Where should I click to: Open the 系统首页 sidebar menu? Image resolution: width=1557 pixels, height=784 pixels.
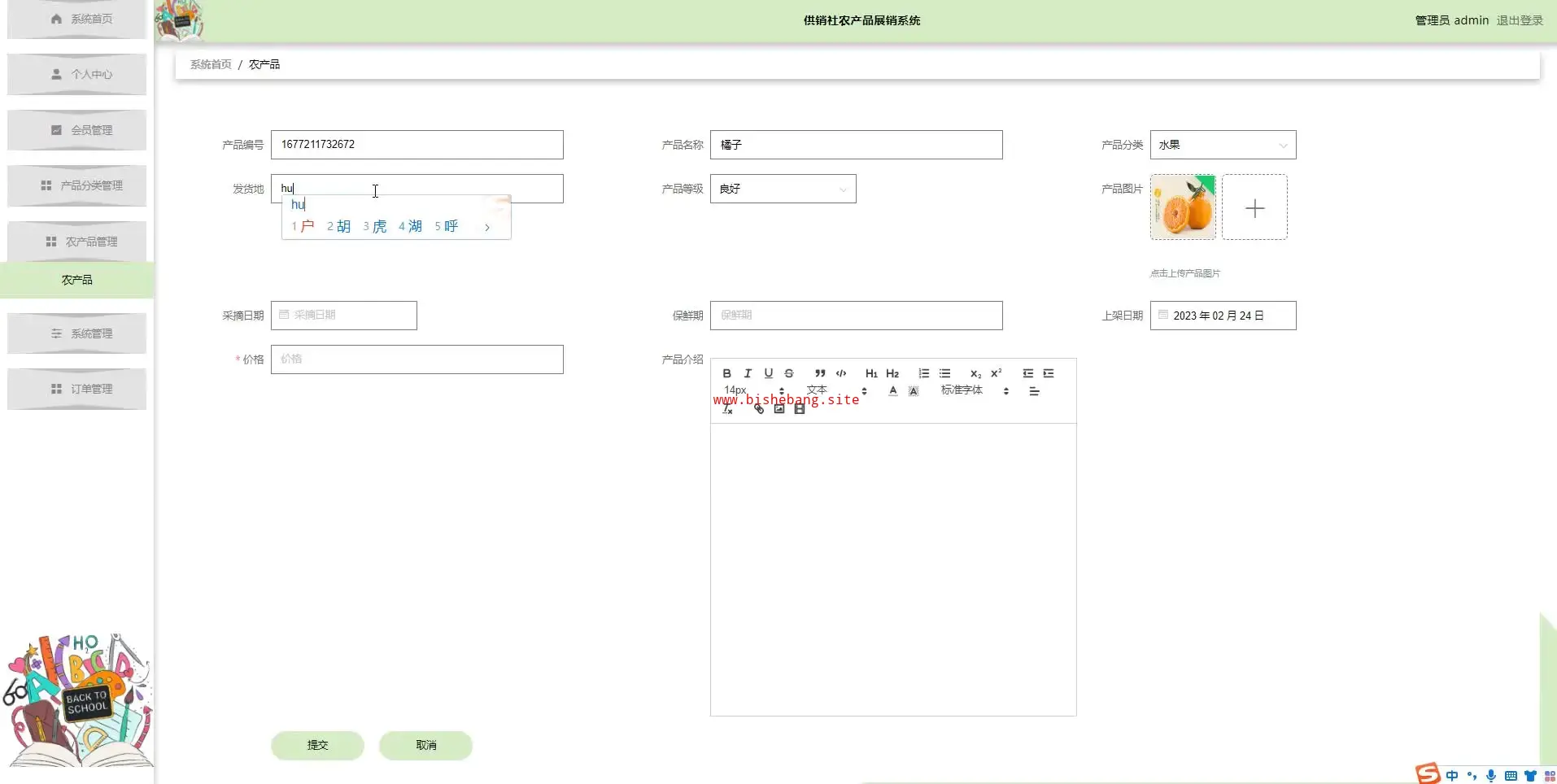pos(77,19)
